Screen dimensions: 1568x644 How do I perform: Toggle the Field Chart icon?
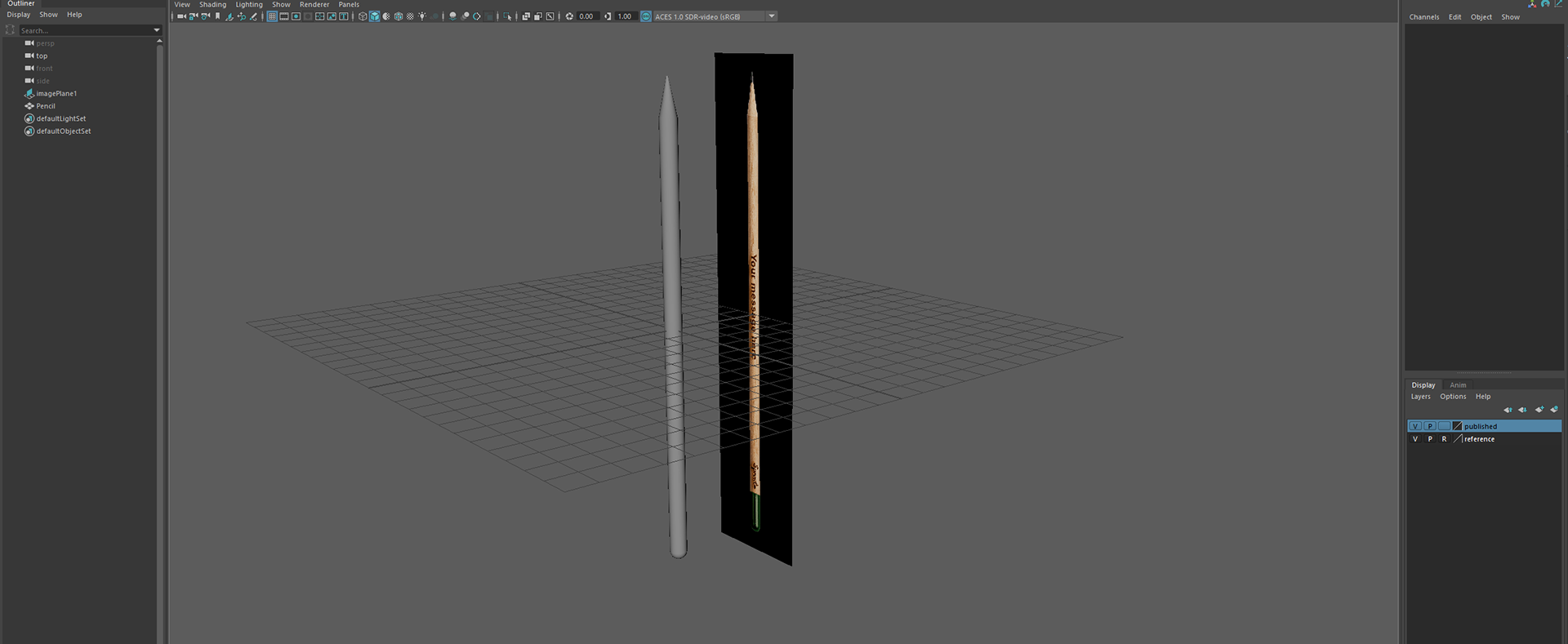319,16
